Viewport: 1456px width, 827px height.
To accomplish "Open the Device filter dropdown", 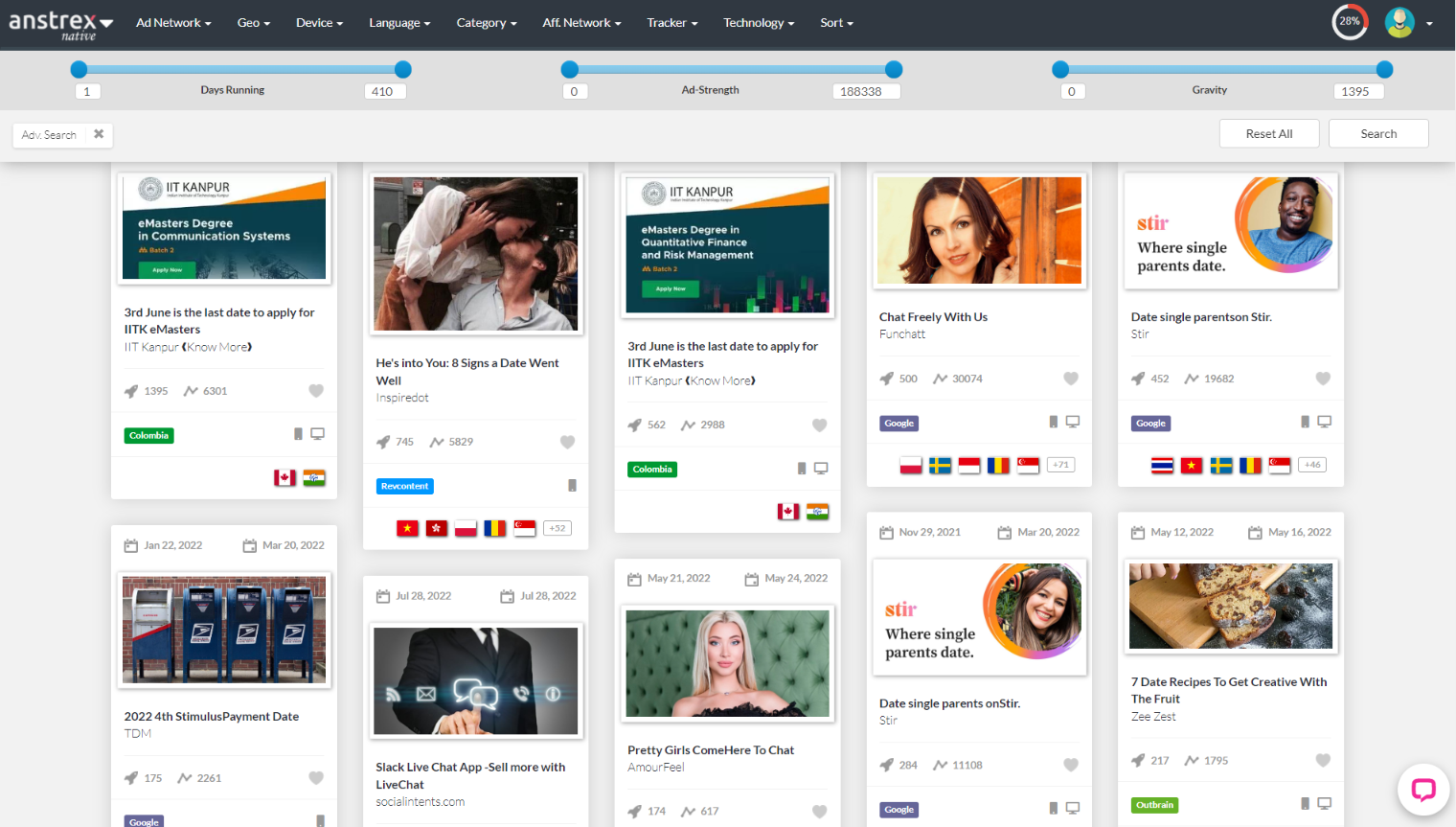I will point(319,23).
